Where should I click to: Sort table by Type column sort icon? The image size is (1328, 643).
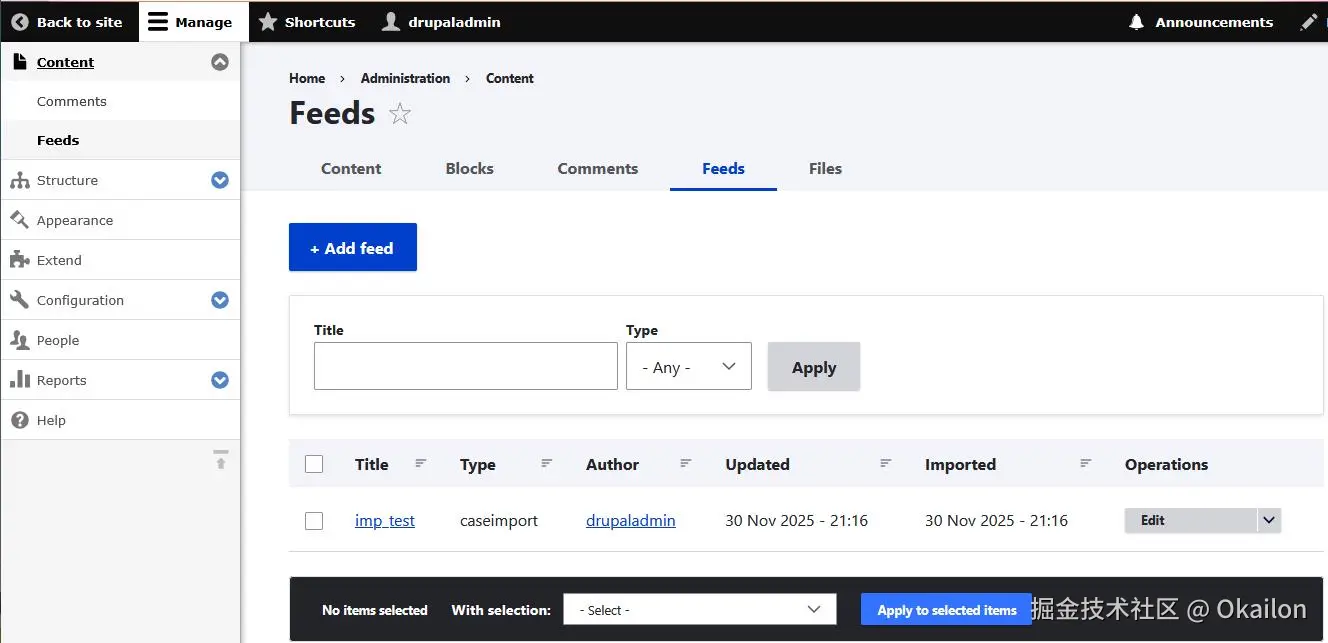pyautogui.click(x=547, y=464)
